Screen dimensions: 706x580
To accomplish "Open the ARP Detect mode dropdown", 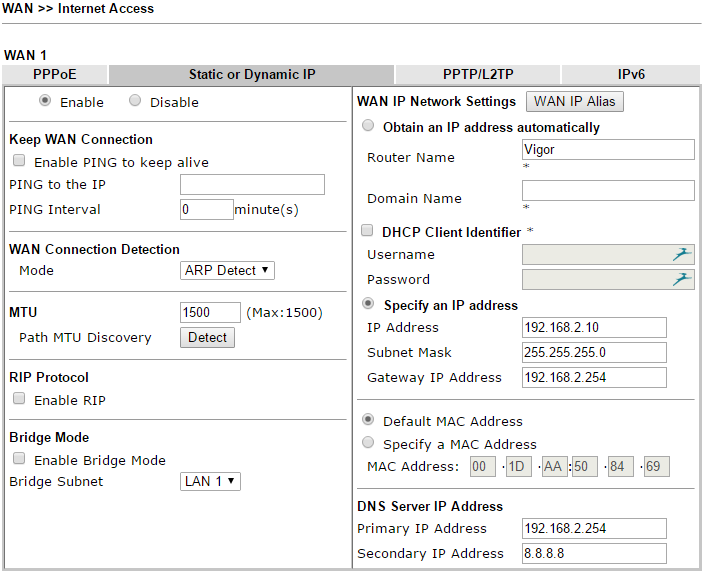I will [x=227, y=270].
